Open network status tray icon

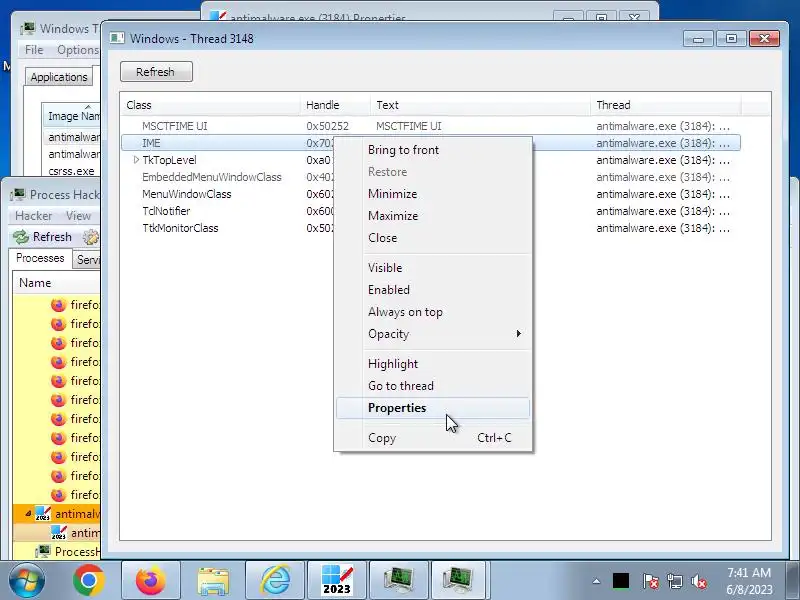coord(674,581)
